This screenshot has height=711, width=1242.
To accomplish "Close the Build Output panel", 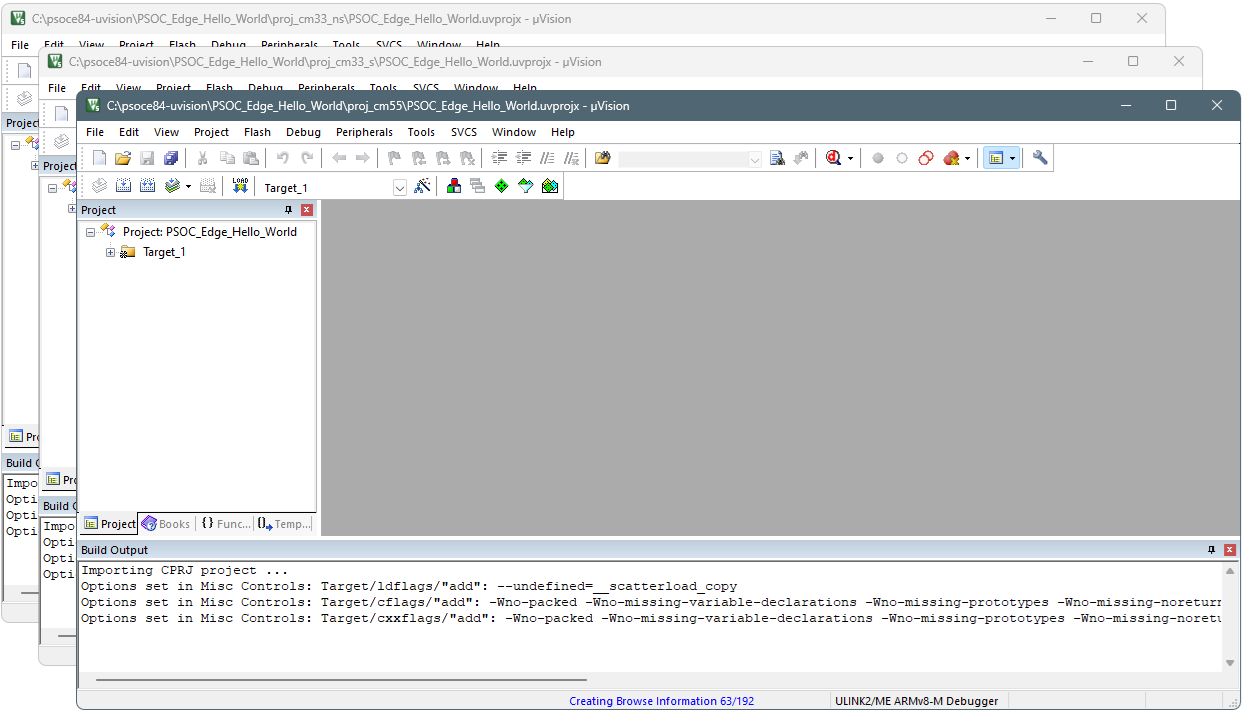I will (1230, 550).
